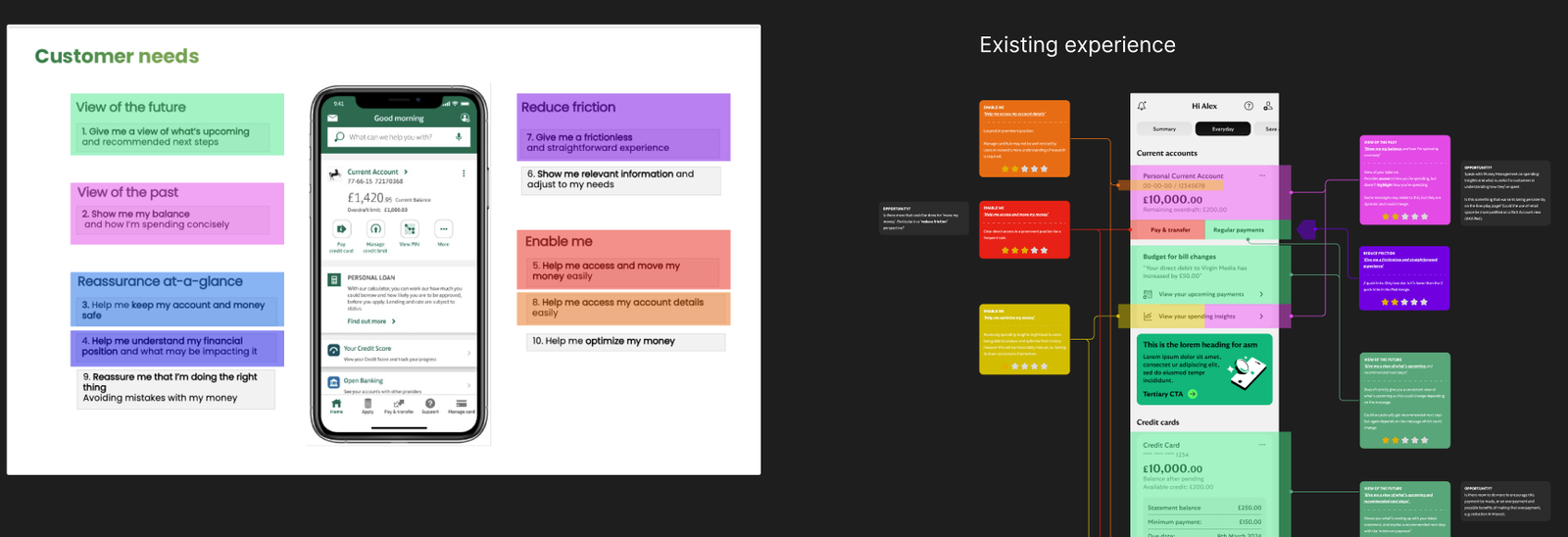1568x537 pixels.
Task: Click the search magnifier icon in phone
Action: click(x=339, y=137)
